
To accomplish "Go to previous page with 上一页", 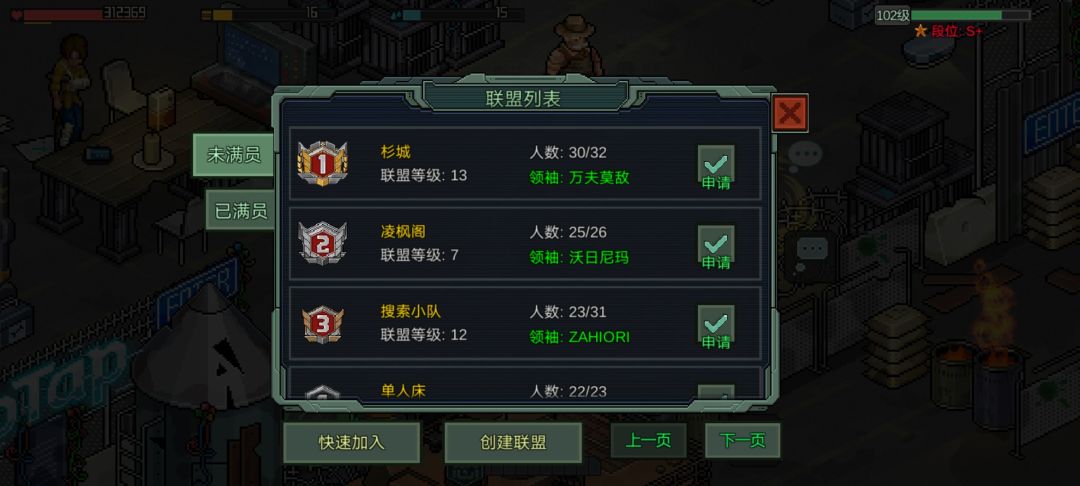I will click(648, 441).
